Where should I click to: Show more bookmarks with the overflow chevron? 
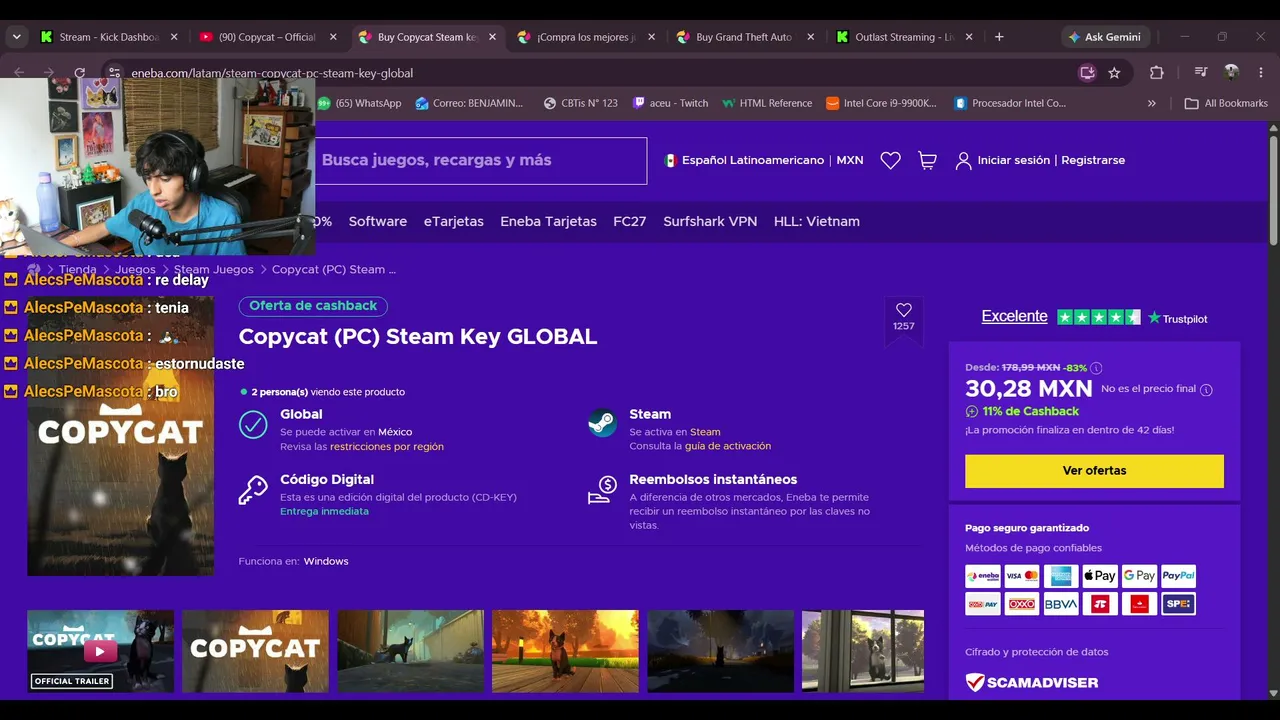[1152, 103]
